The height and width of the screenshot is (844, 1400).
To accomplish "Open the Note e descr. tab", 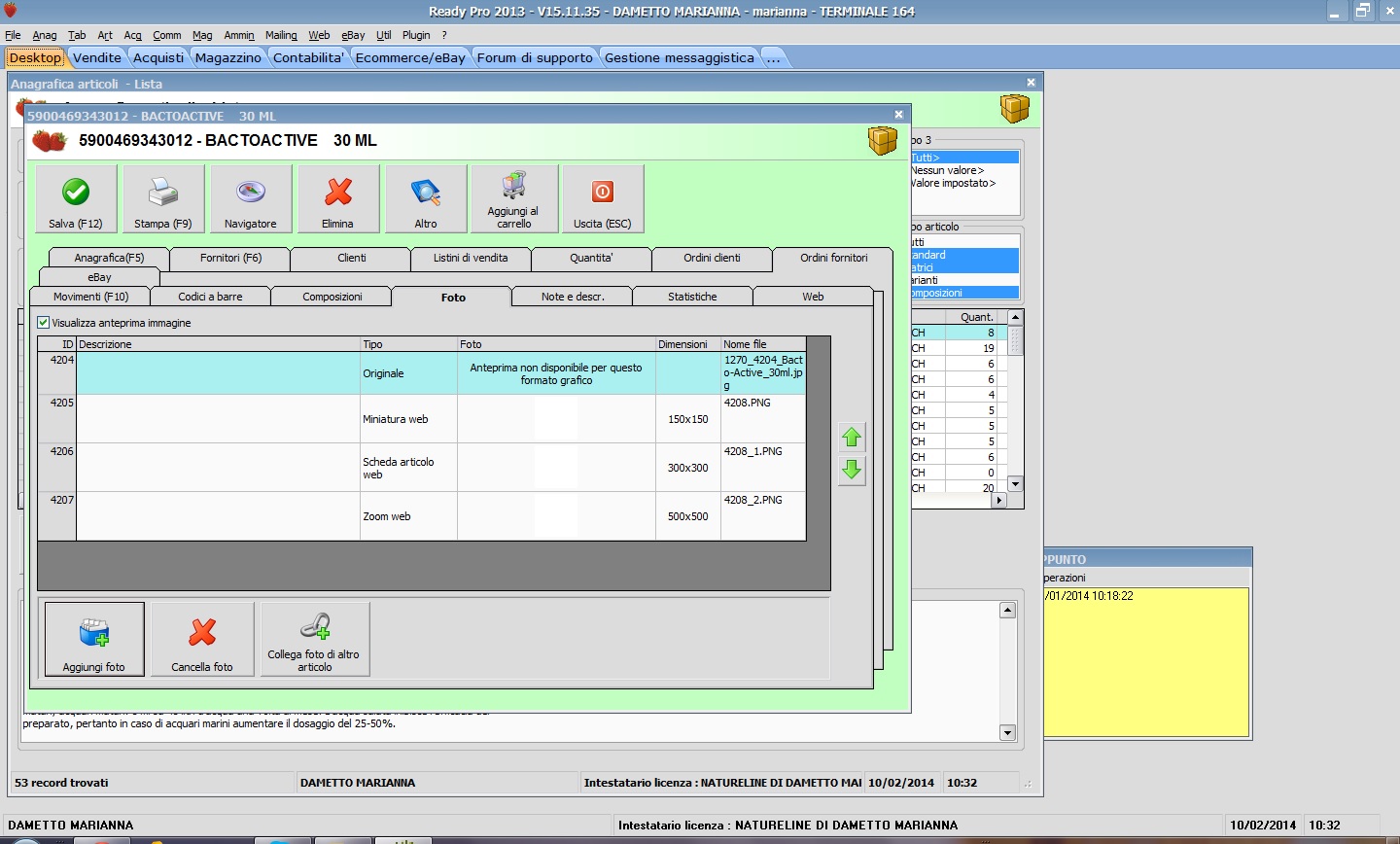I will click(x=573, y=297).
